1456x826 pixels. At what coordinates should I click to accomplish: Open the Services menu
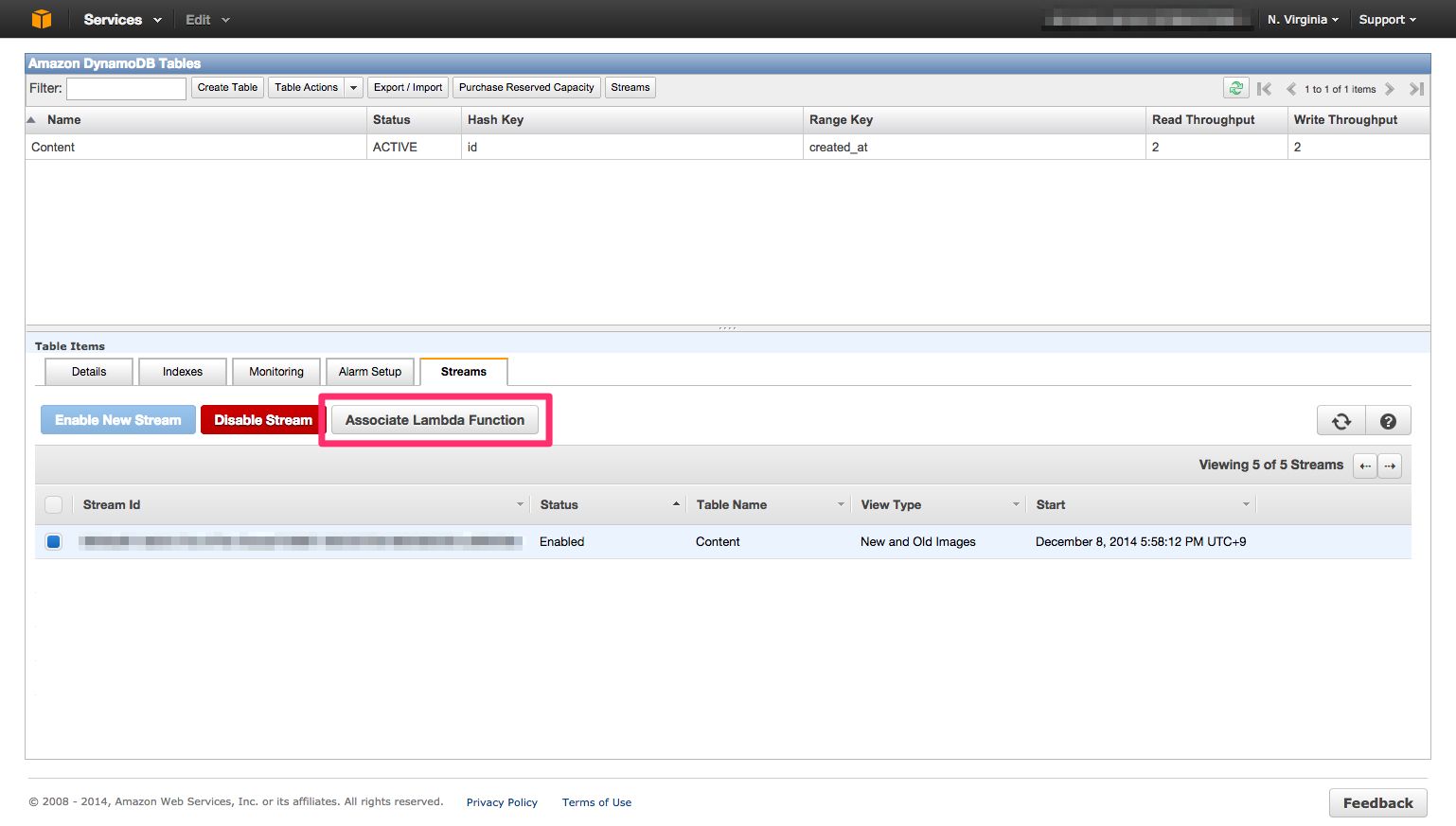tap(114, 19)
